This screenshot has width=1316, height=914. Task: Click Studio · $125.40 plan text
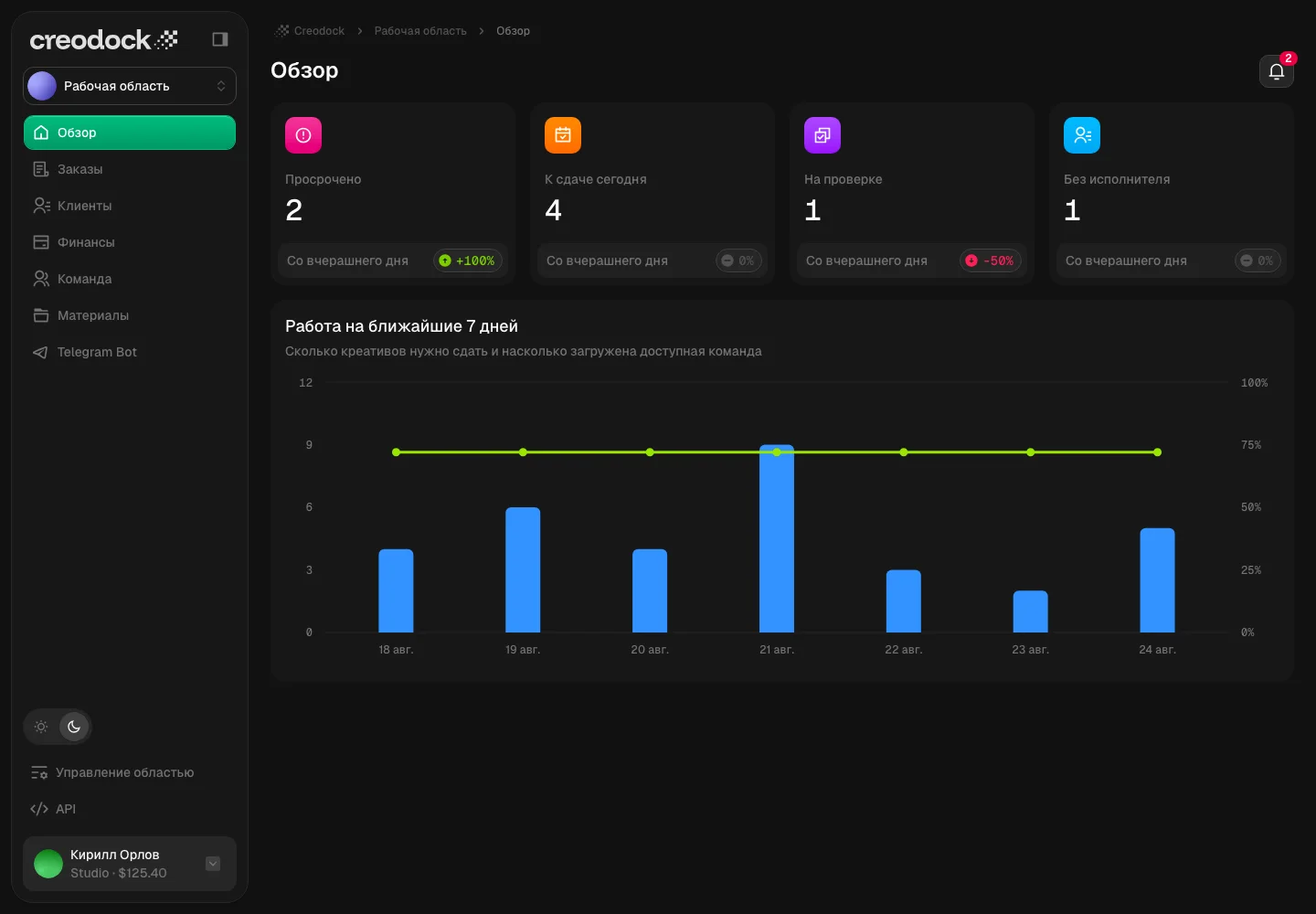pos(119,873)
